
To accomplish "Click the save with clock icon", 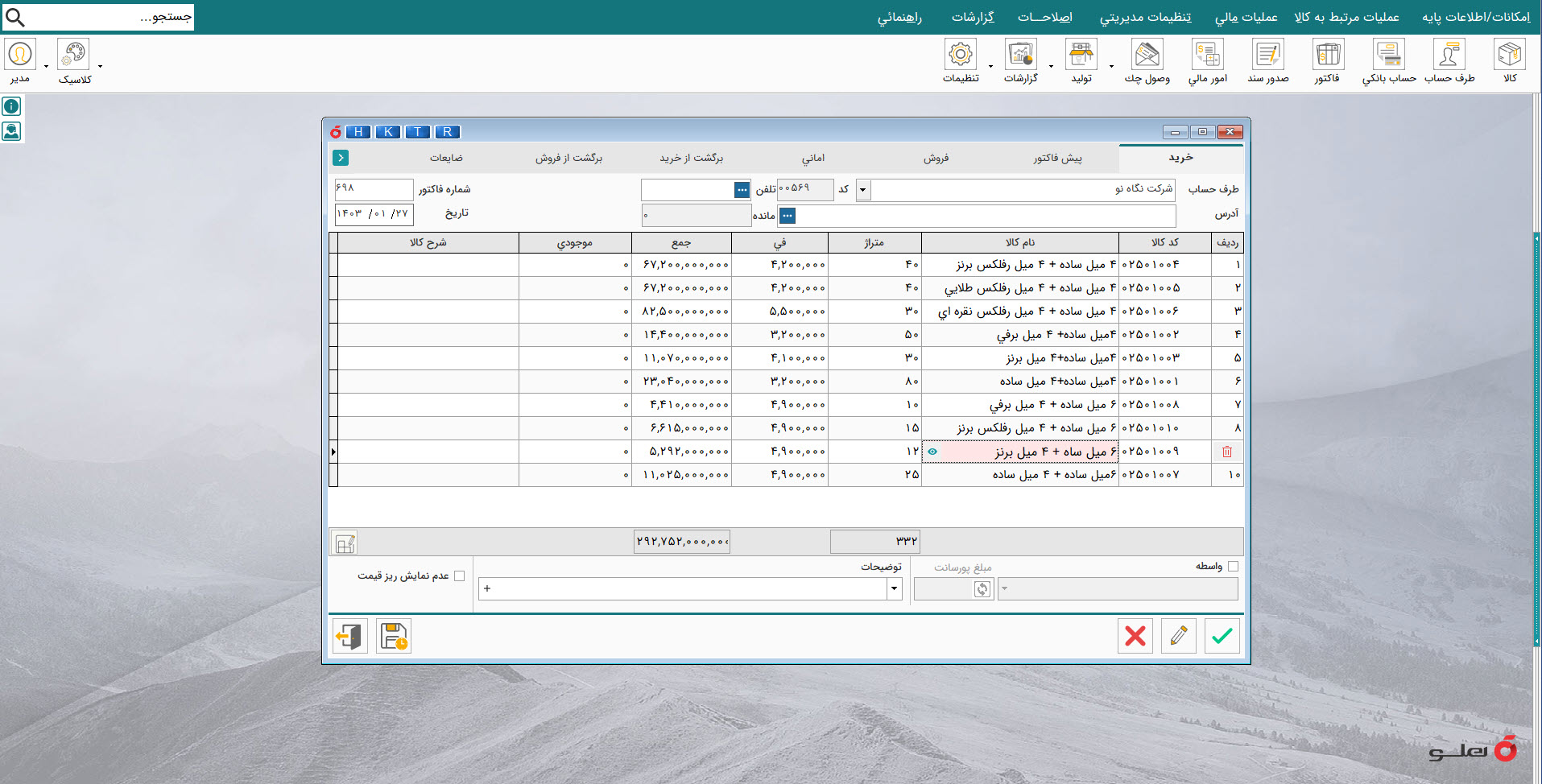I will (394, 636).
